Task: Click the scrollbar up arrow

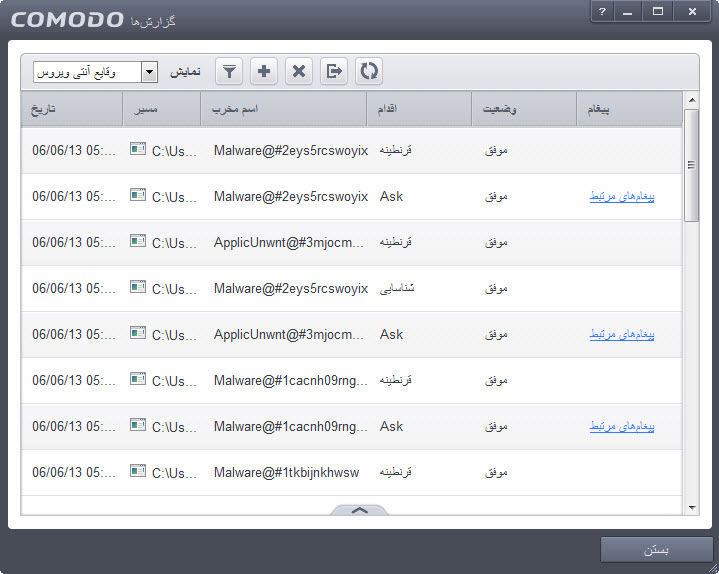Action: pyautogui.click(x=692, y=100)
